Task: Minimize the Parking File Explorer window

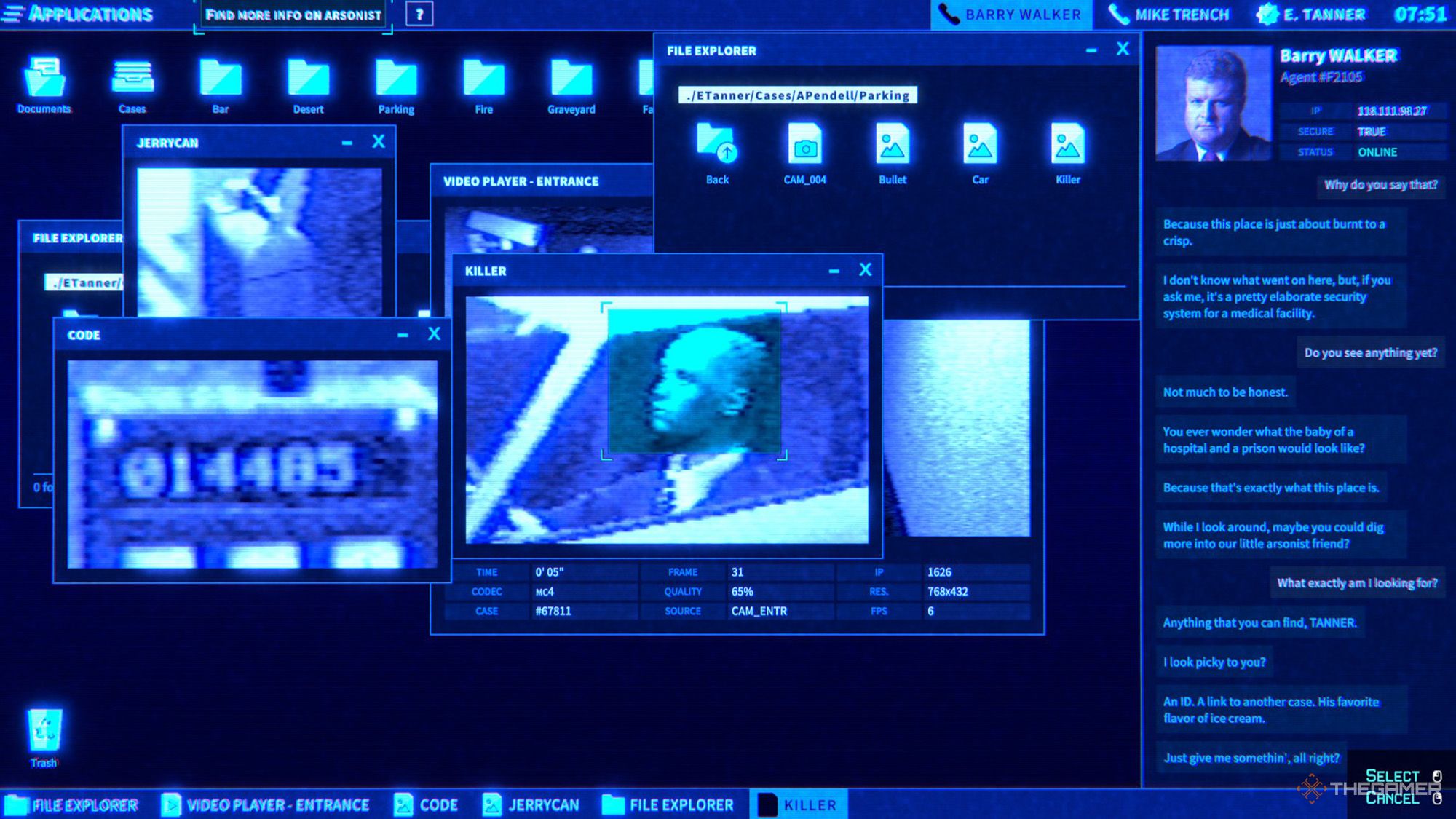Action: [1091, 50]
